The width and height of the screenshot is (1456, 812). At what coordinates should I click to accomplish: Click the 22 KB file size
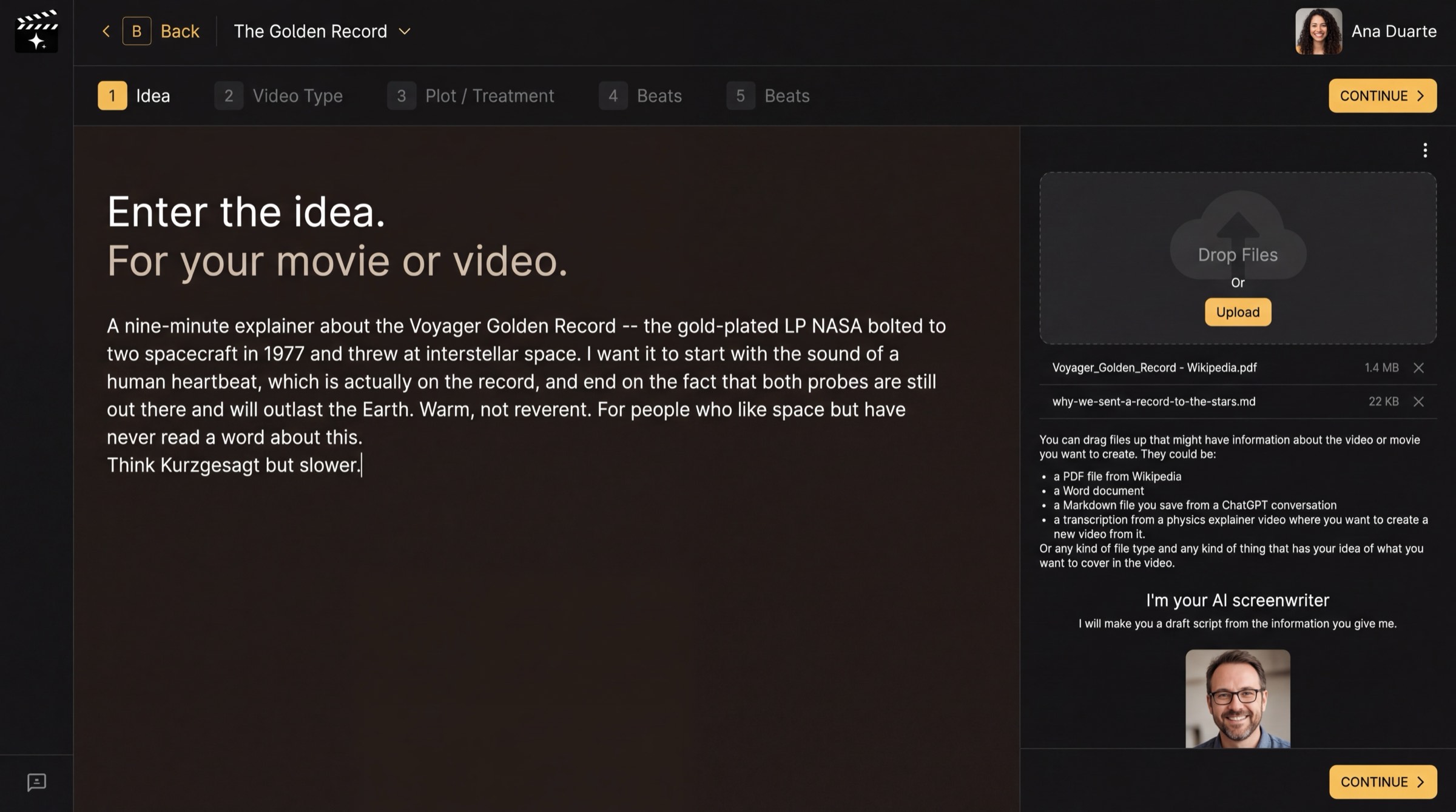(1383, 401)
